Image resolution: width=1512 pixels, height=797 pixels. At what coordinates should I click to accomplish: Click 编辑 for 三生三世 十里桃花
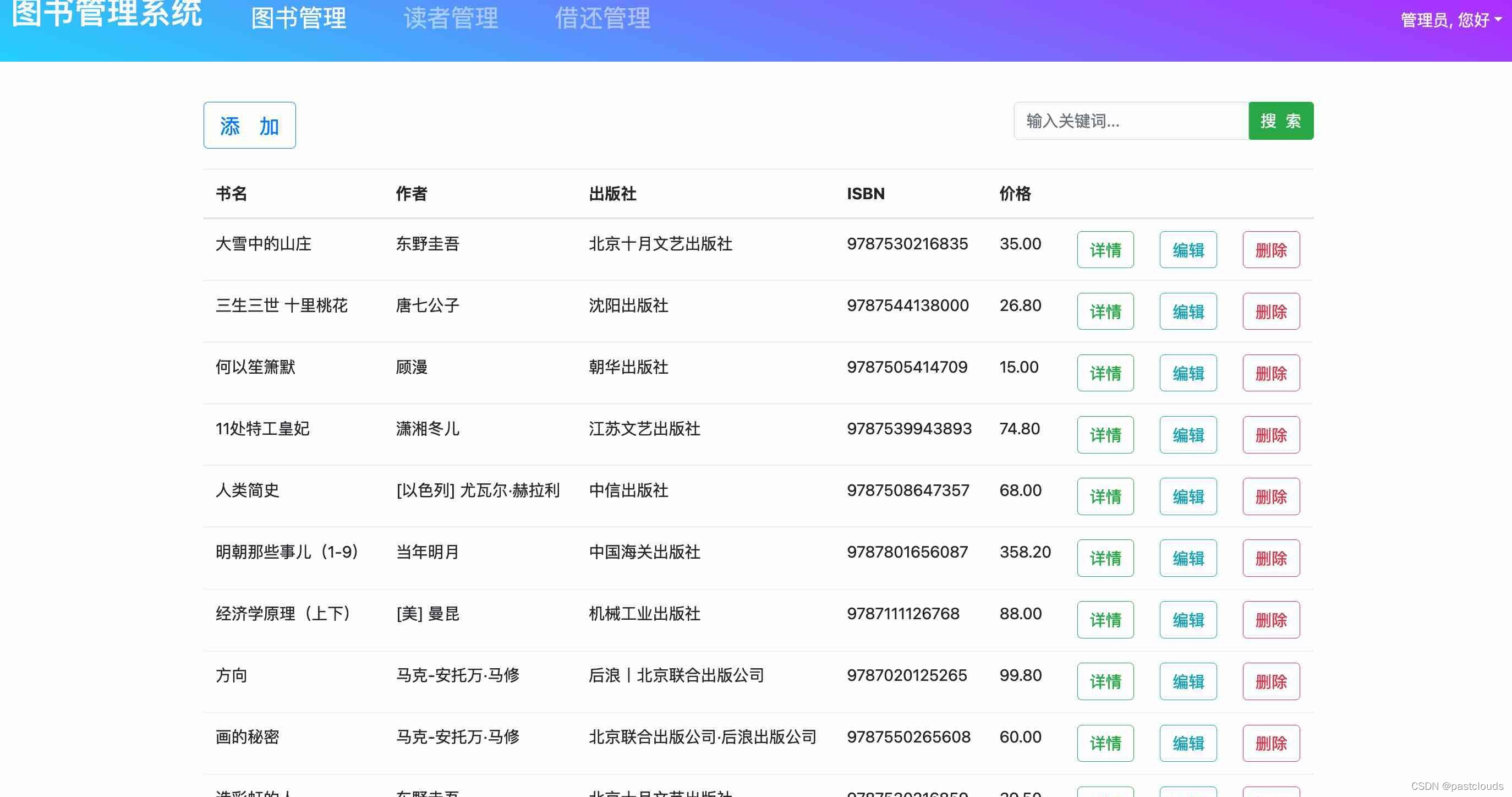[x=1188, y=312]
